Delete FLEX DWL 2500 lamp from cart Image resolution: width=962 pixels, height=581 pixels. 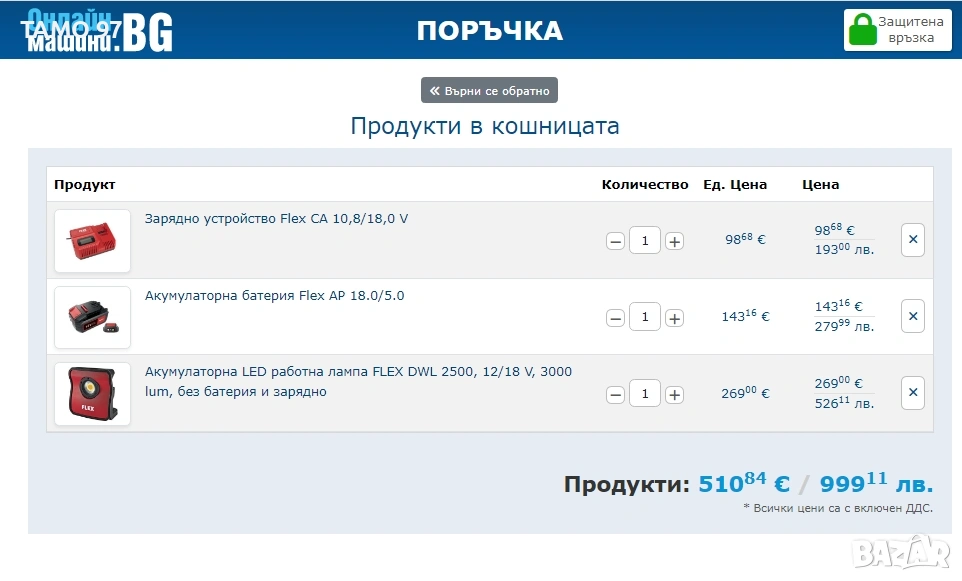coord(912,393)
